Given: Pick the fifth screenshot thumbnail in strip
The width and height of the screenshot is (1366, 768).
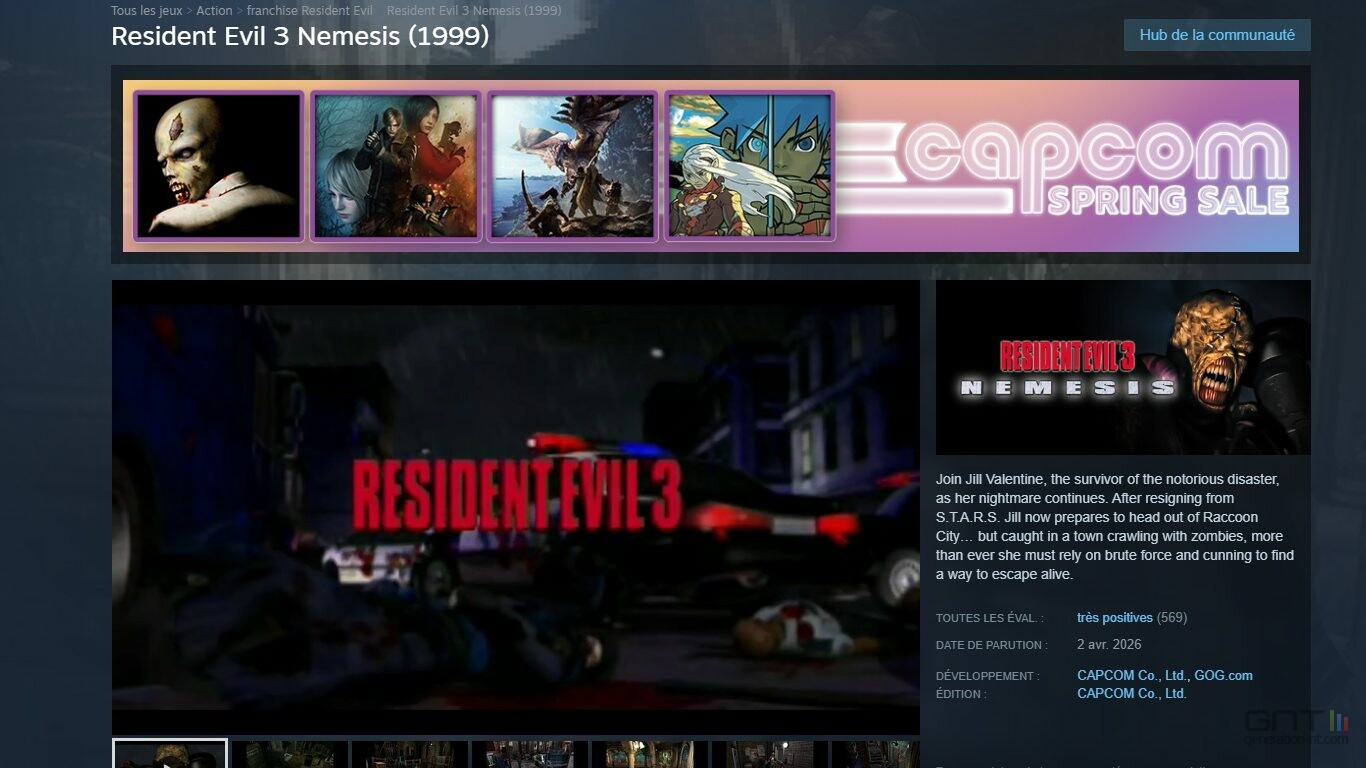Looking at the screenshot, I should (x=650, y=755).
